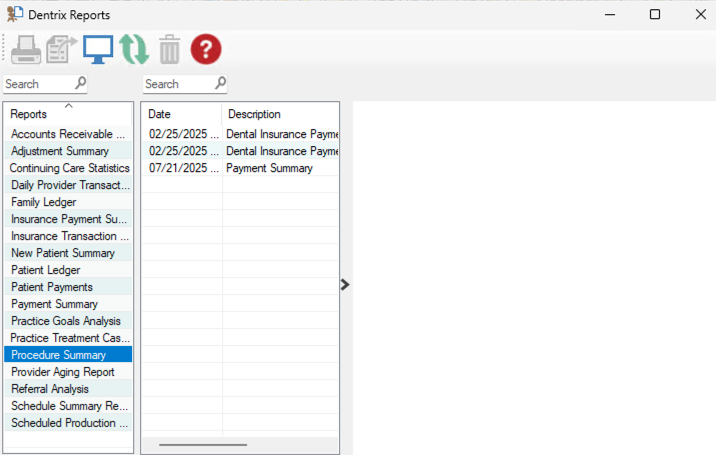This screenshot has width=716, height=455.
Task: Click the trash can delete icon
Action: [169, 49]
